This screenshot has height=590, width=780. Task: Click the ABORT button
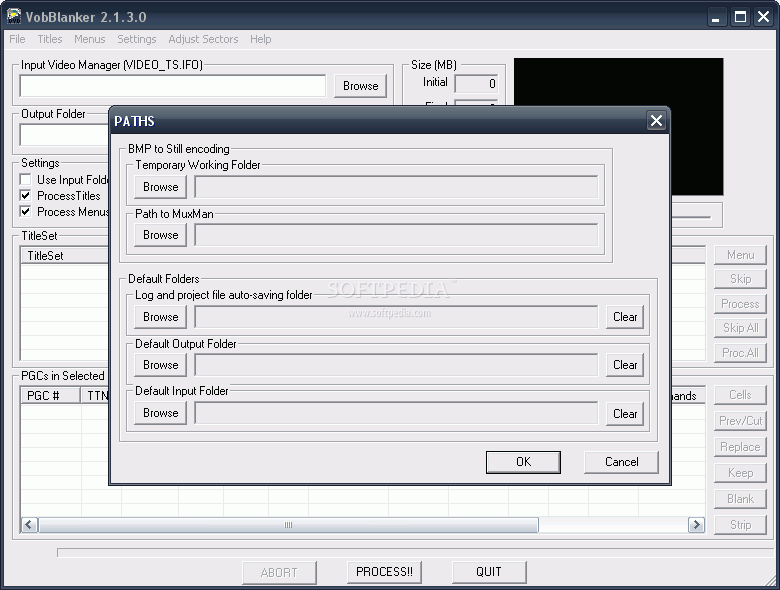point(279,573)
